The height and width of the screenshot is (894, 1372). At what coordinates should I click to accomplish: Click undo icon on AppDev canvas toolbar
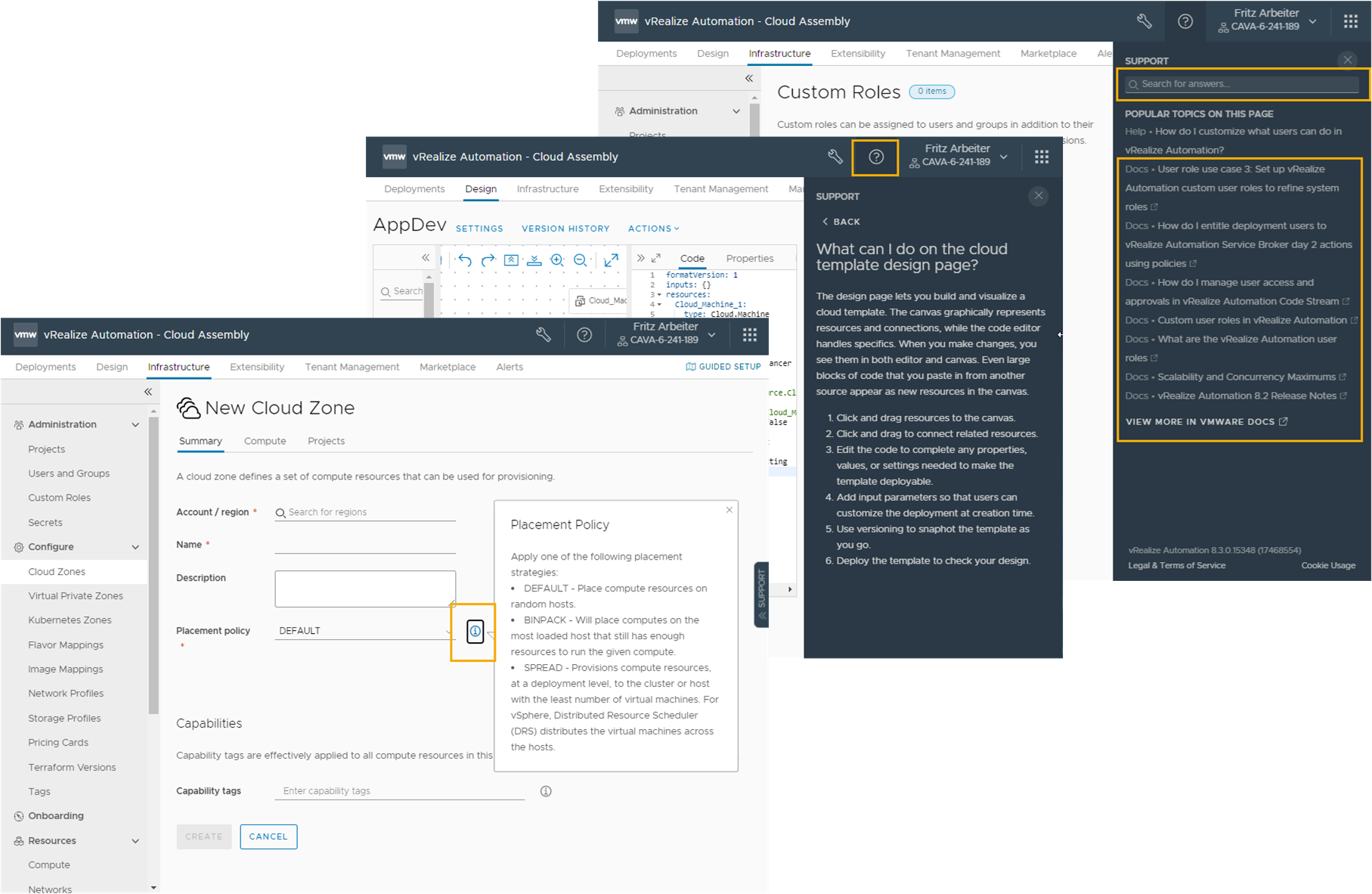point(465,260)
